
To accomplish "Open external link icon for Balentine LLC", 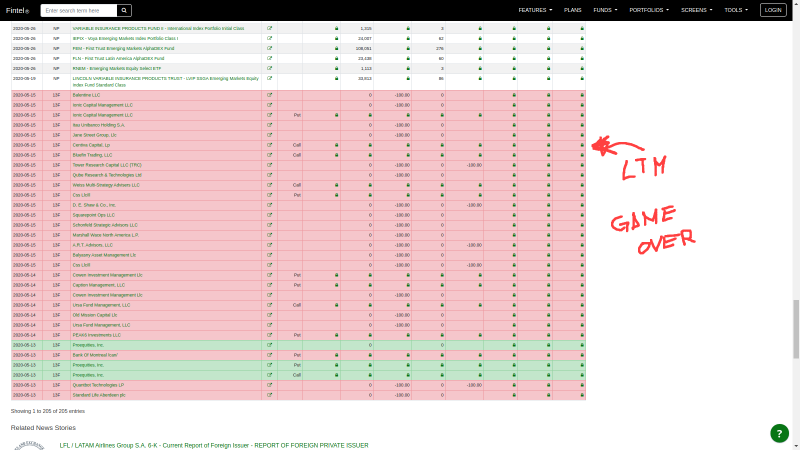I will [269, 95].
